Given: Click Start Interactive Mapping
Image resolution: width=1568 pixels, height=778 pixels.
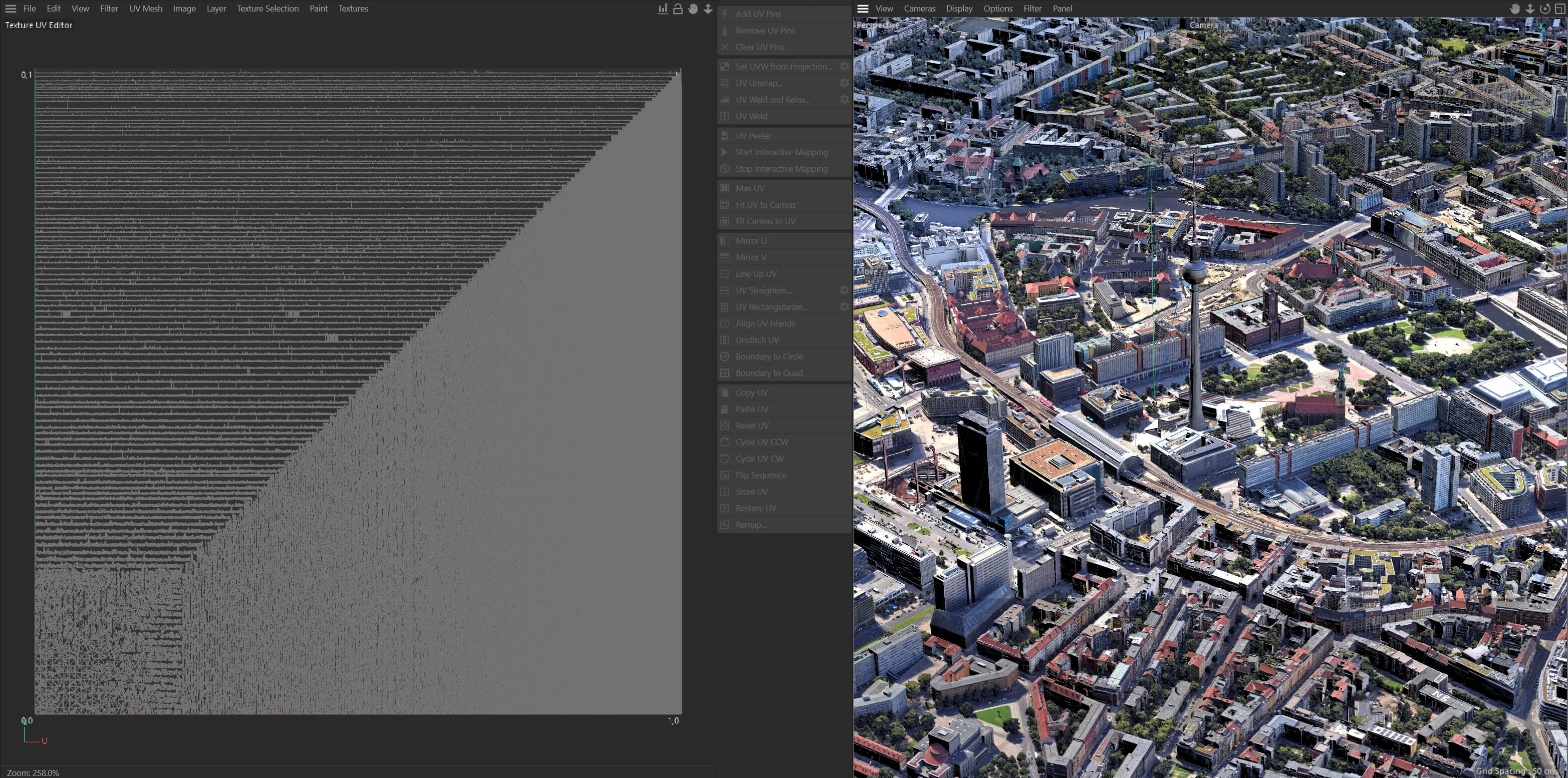Looking at the screenshot, I should point(784,152).
